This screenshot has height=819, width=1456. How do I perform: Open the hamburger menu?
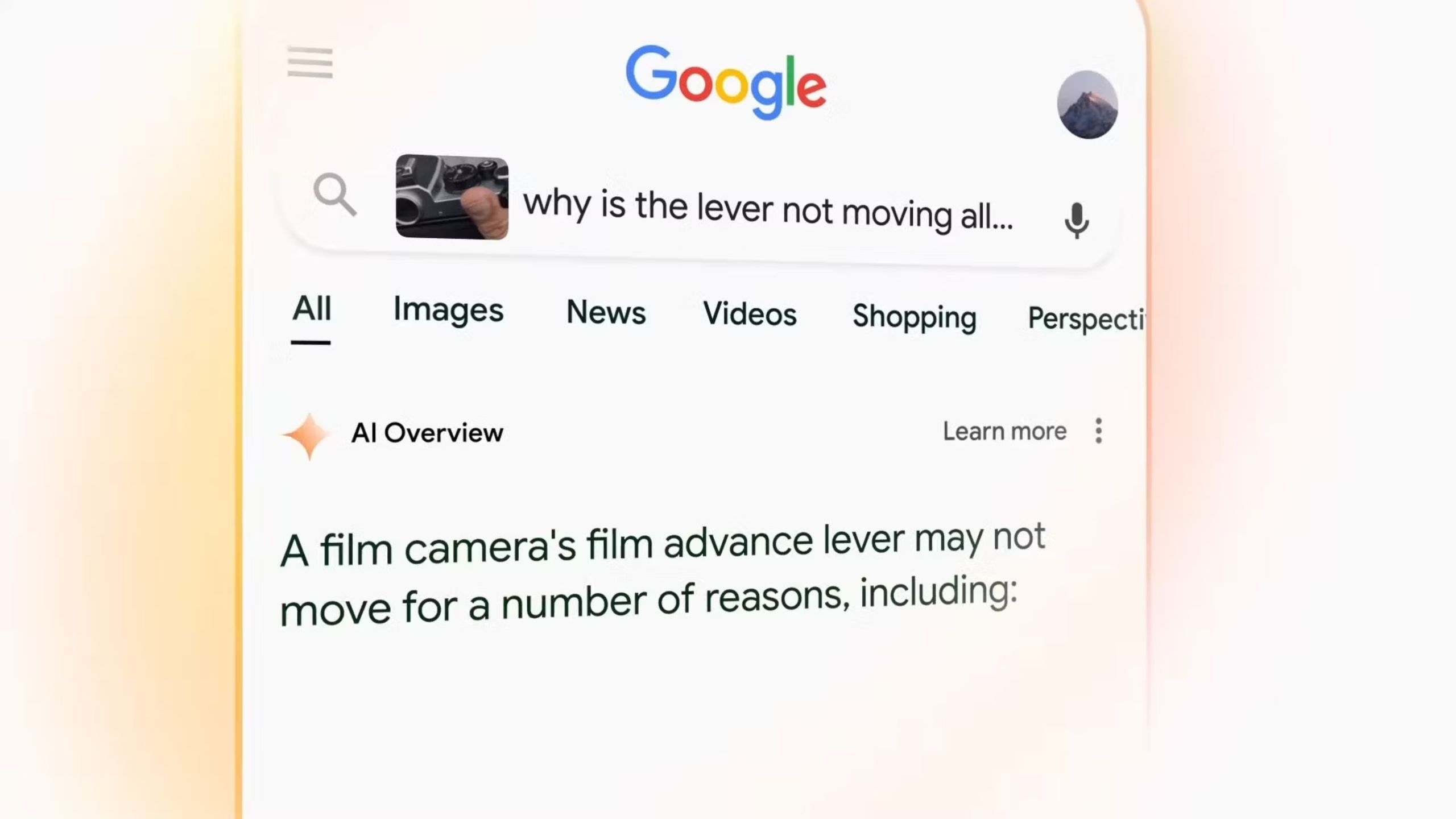click(x=310, y=63)
